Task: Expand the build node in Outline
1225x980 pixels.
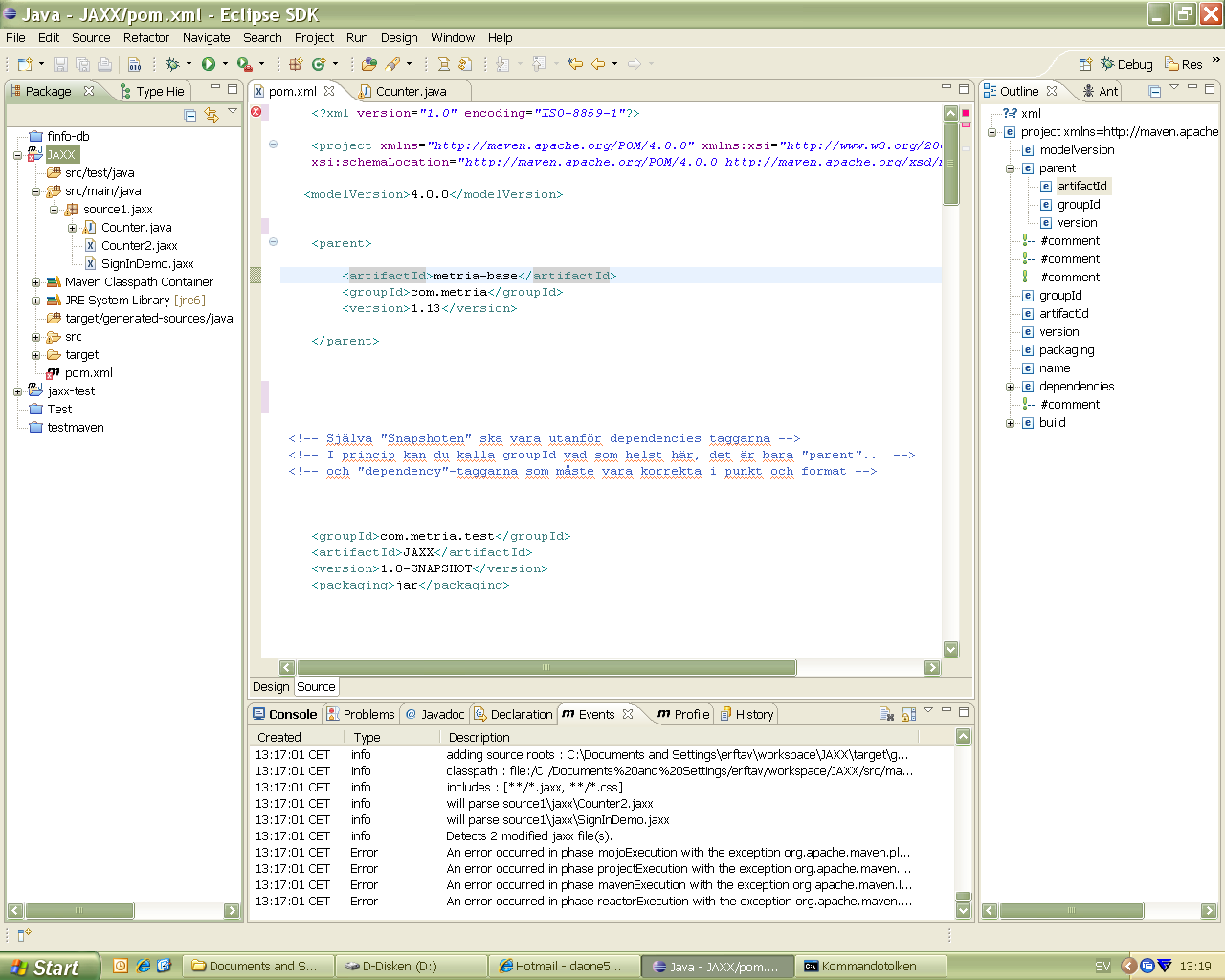Action: pos(1010,423)
